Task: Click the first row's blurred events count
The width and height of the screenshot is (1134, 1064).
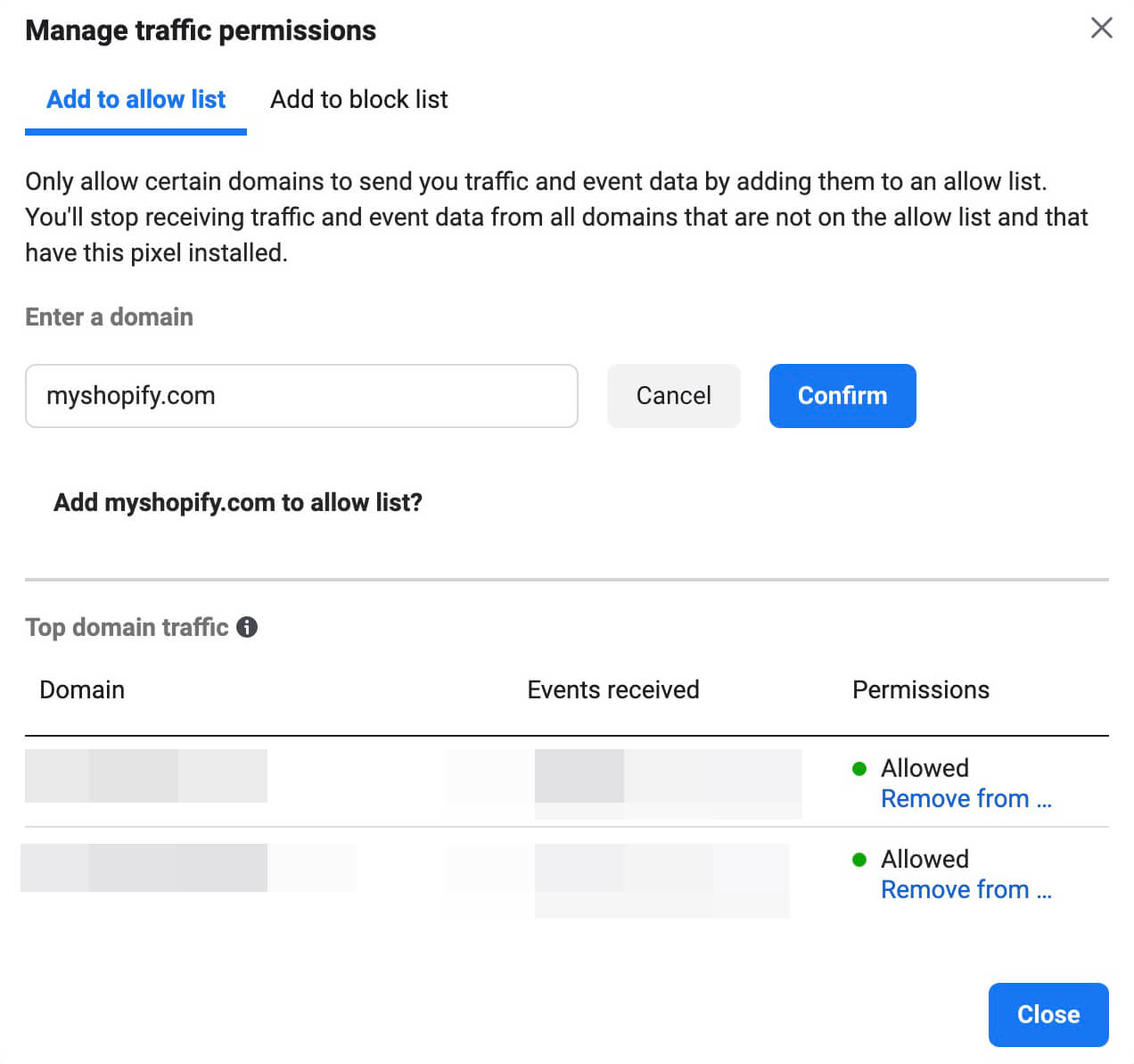Action: point(667,781)
